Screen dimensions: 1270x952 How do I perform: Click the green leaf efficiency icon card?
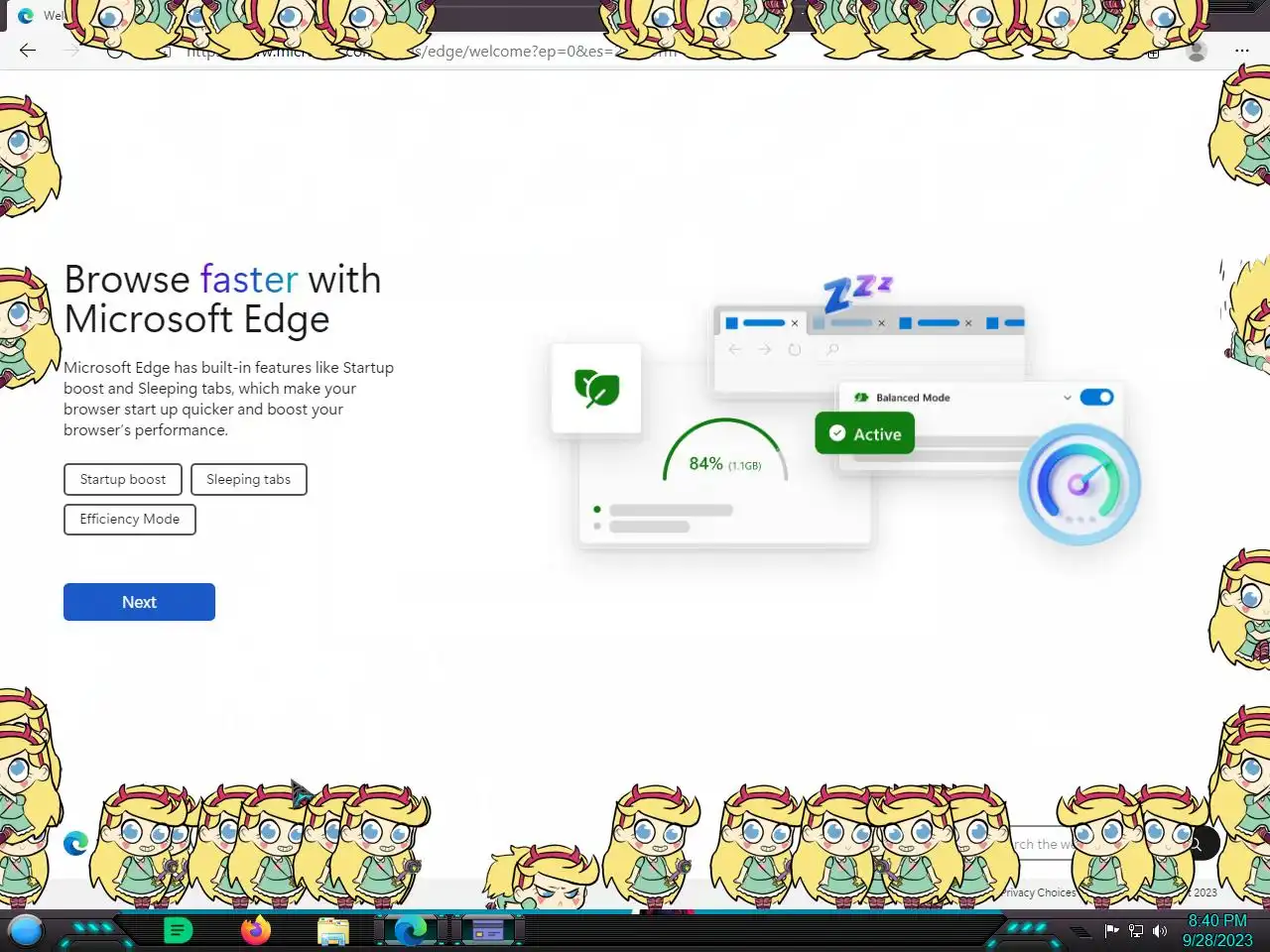596,388
